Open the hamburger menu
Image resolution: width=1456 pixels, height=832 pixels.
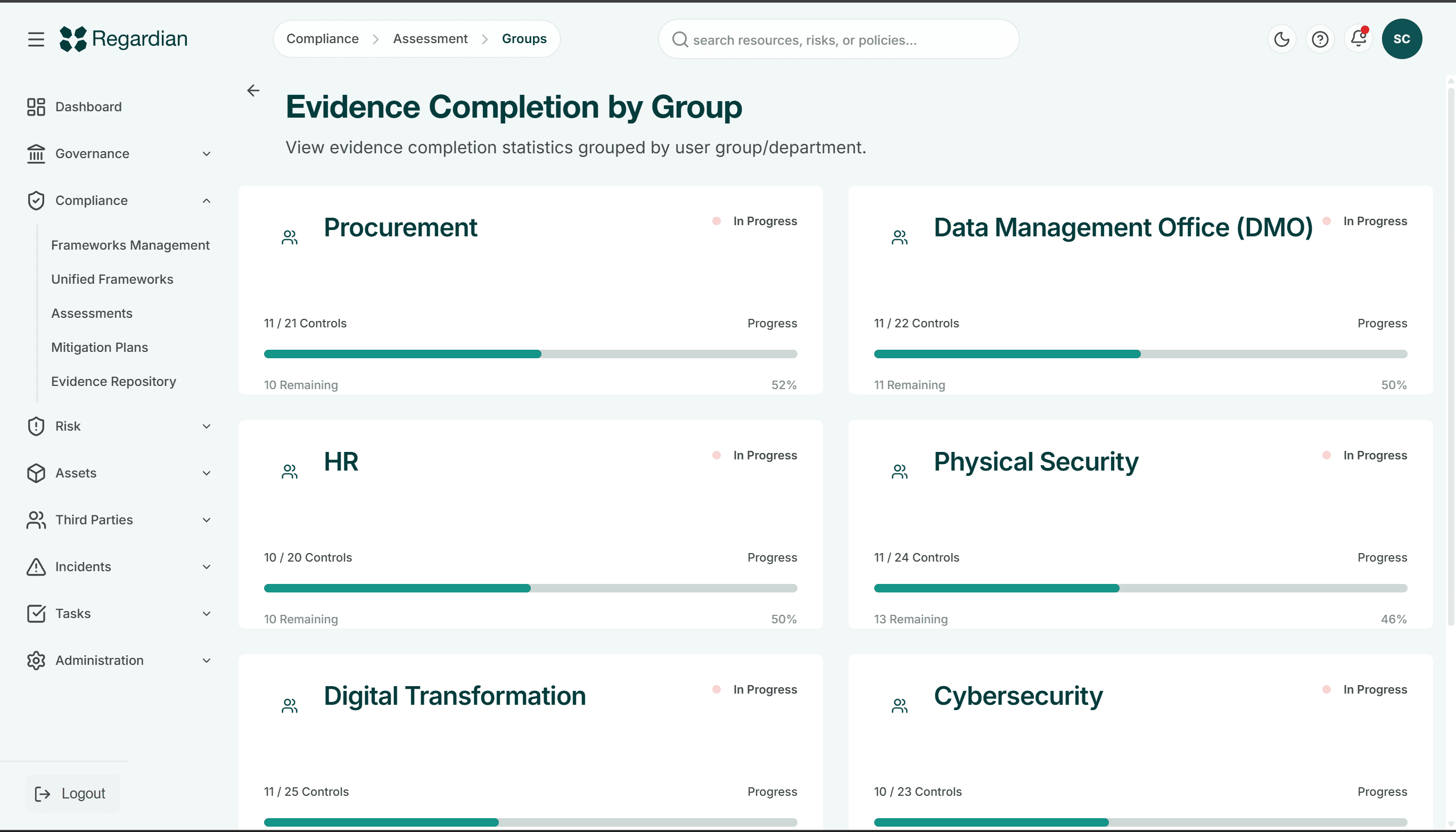pyautogui.click(x=36, y=39)
